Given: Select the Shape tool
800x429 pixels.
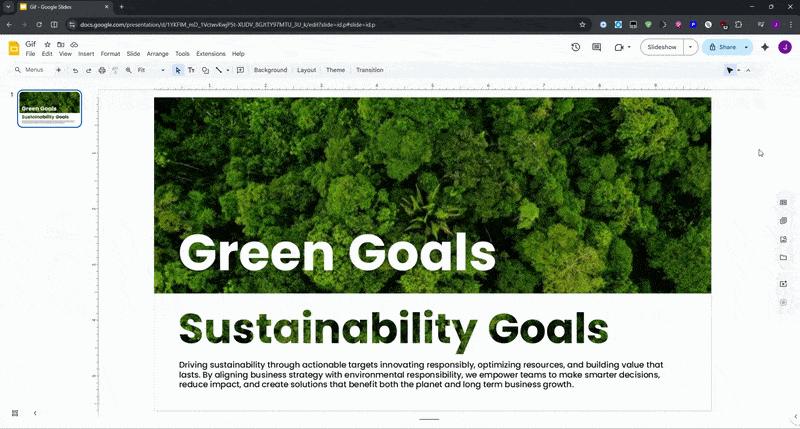Looking at the screenshot, I should (x=205, y=70).
